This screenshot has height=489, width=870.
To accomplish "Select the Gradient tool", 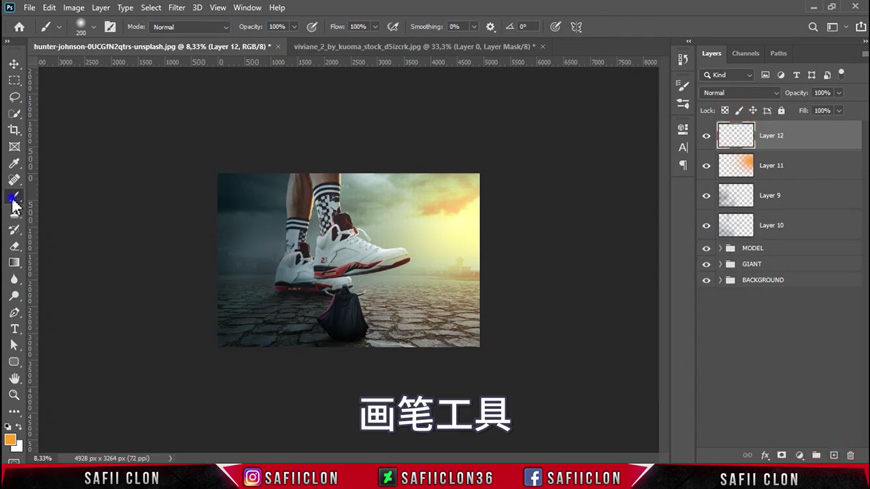I will (x=14, y=263).
